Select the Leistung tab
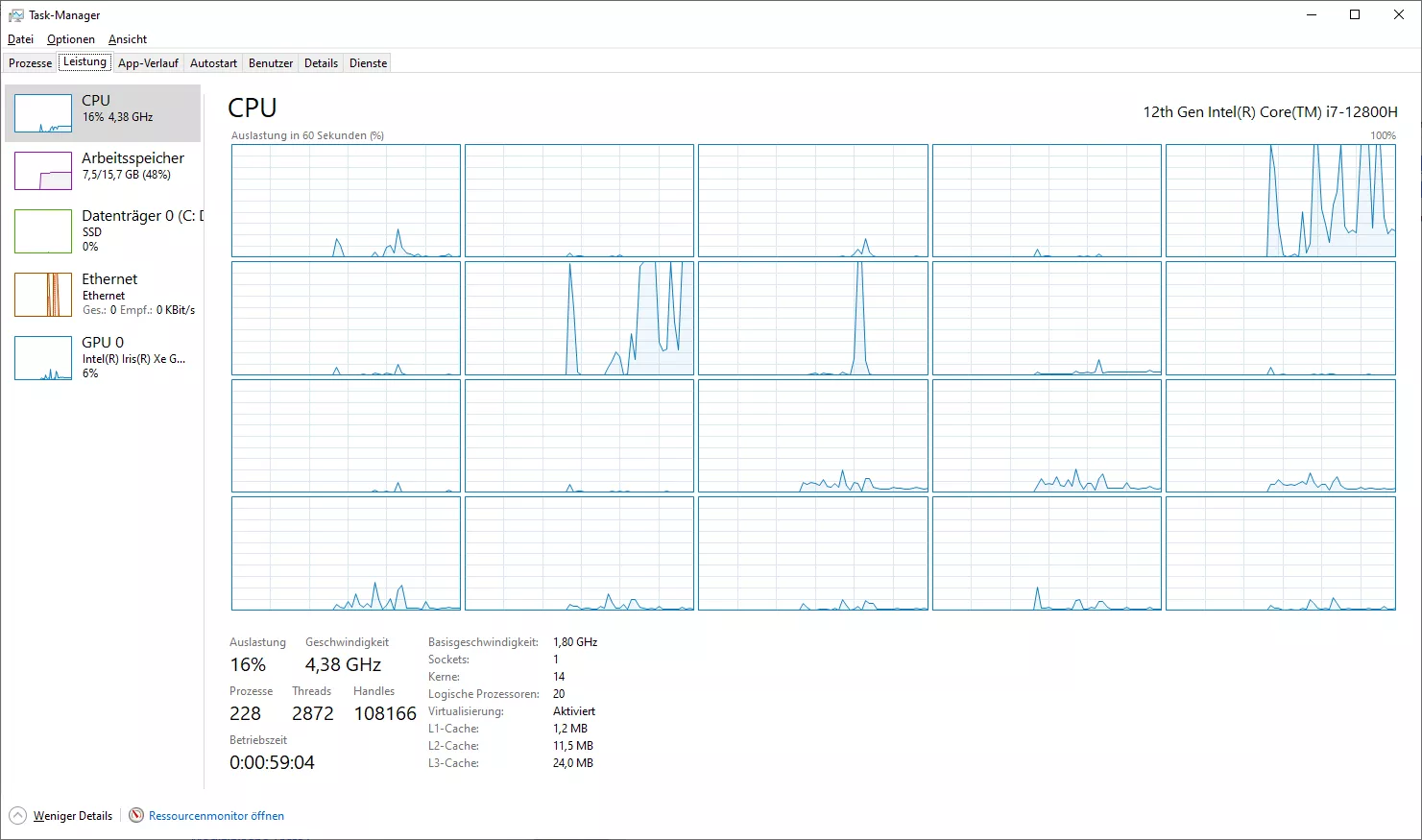The width and height of the screenshot is (1422, 840). click(84, 62)
